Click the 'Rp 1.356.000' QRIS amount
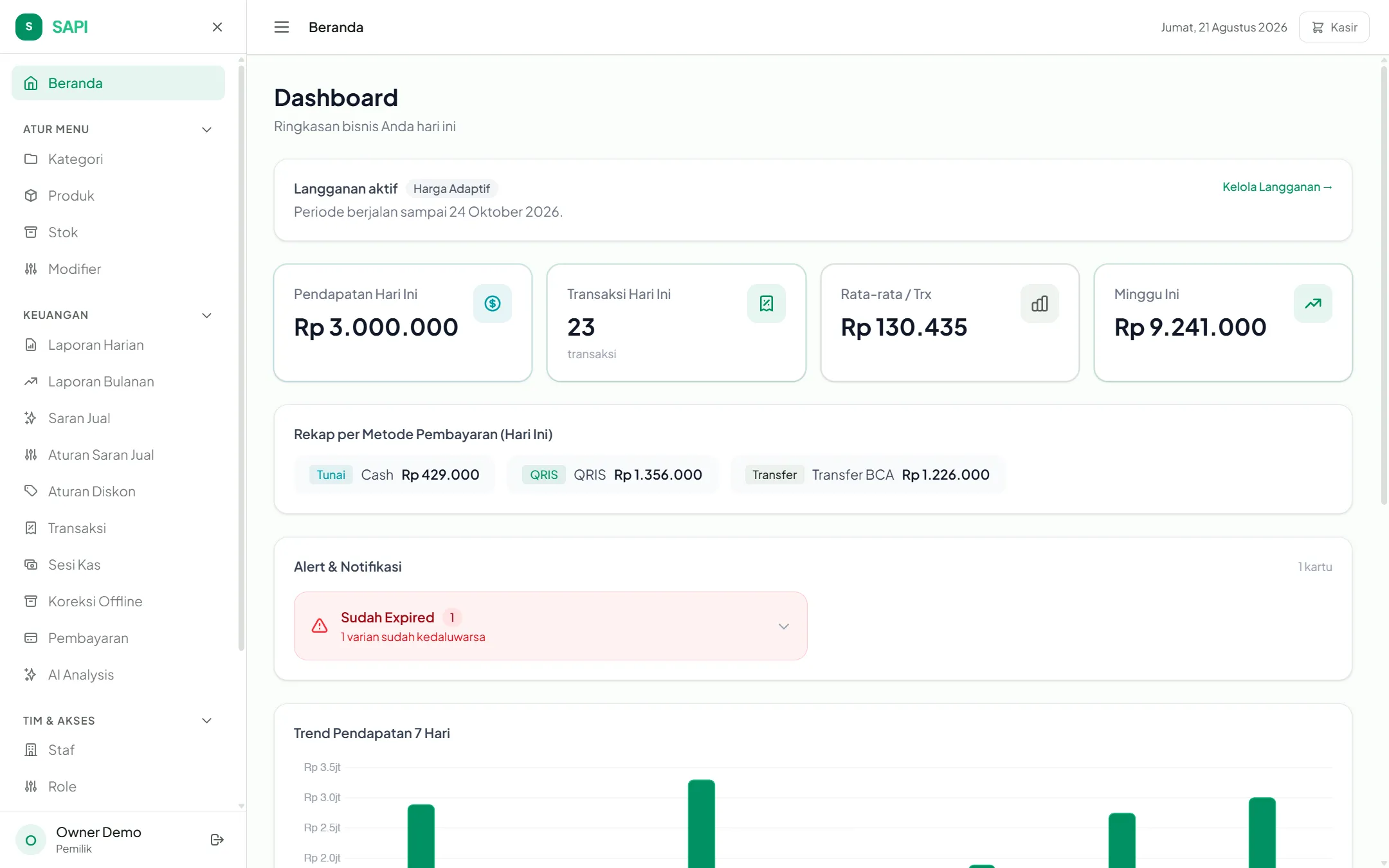Viewport: 1389px width, 868px height. tap(658, 475)
